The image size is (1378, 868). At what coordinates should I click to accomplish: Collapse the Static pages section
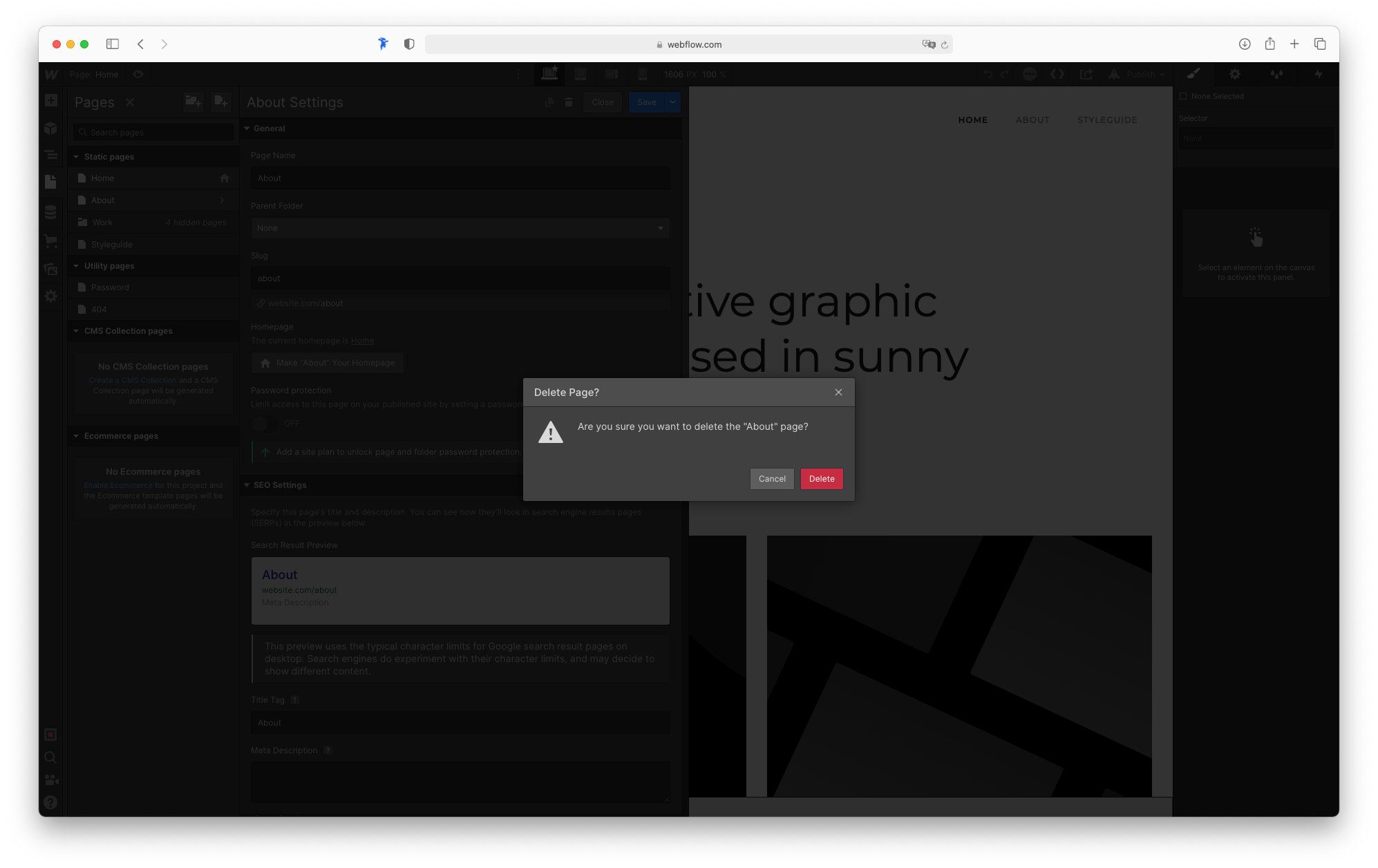76,156
